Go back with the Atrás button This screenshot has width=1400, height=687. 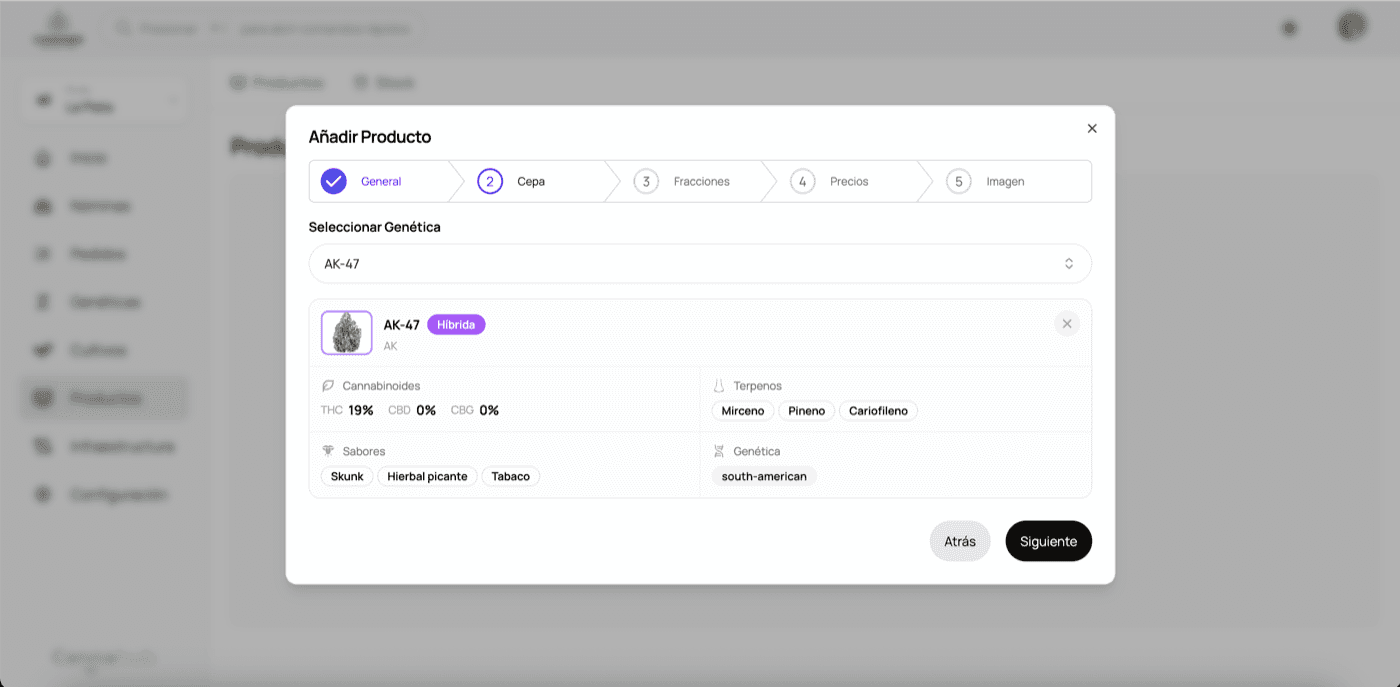click(x=959, y=541)
